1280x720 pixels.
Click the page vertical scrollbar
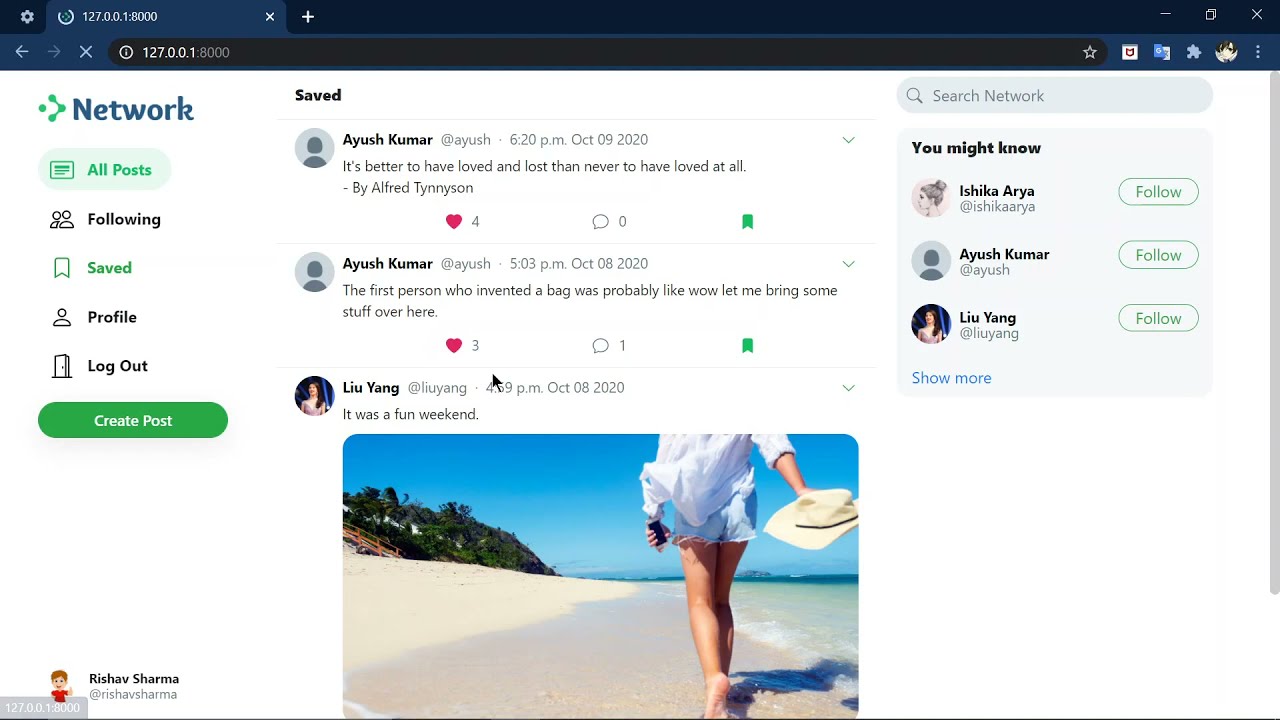tap(1274, 335)
